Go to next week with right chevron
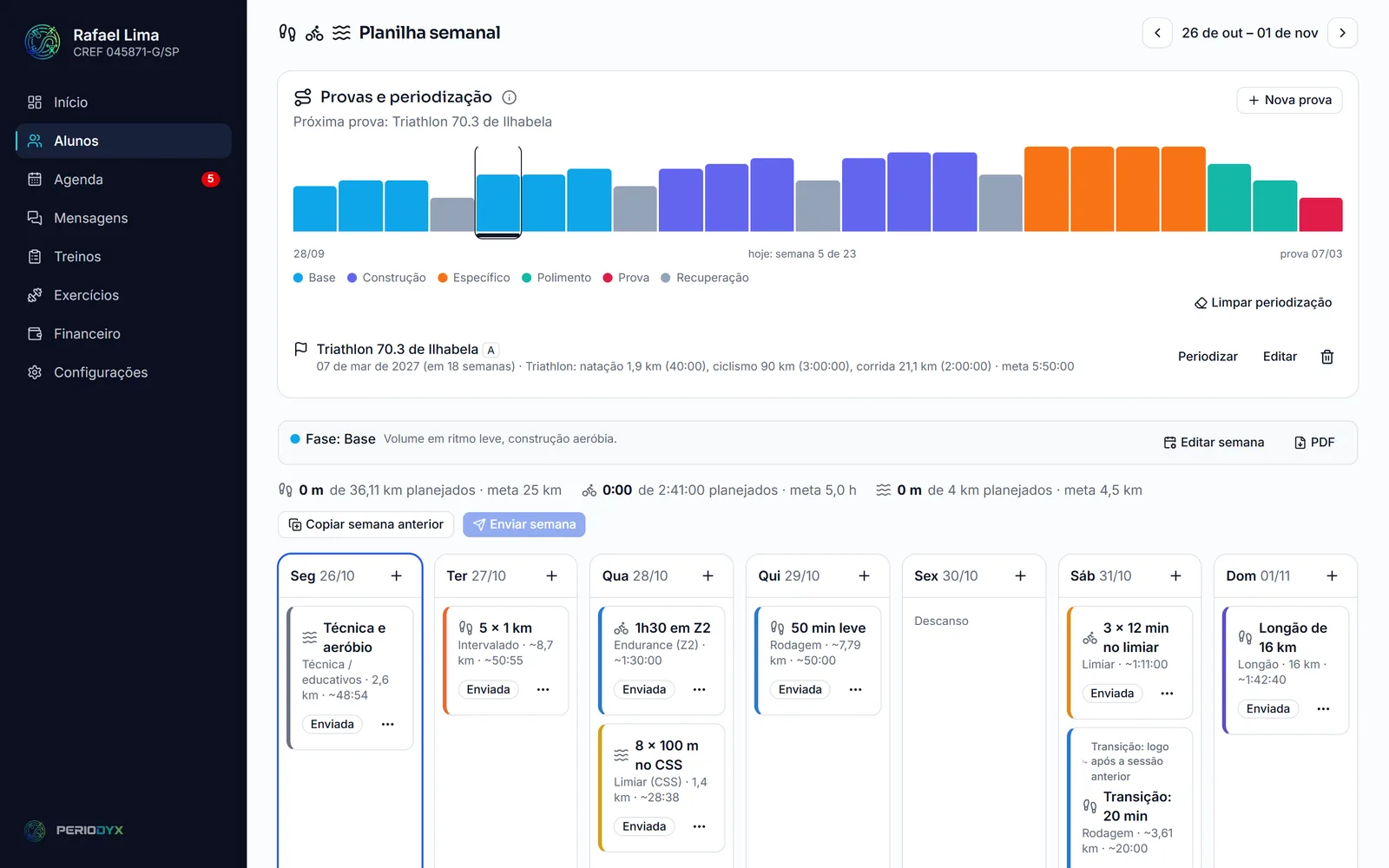 (x=1342, y=33)
